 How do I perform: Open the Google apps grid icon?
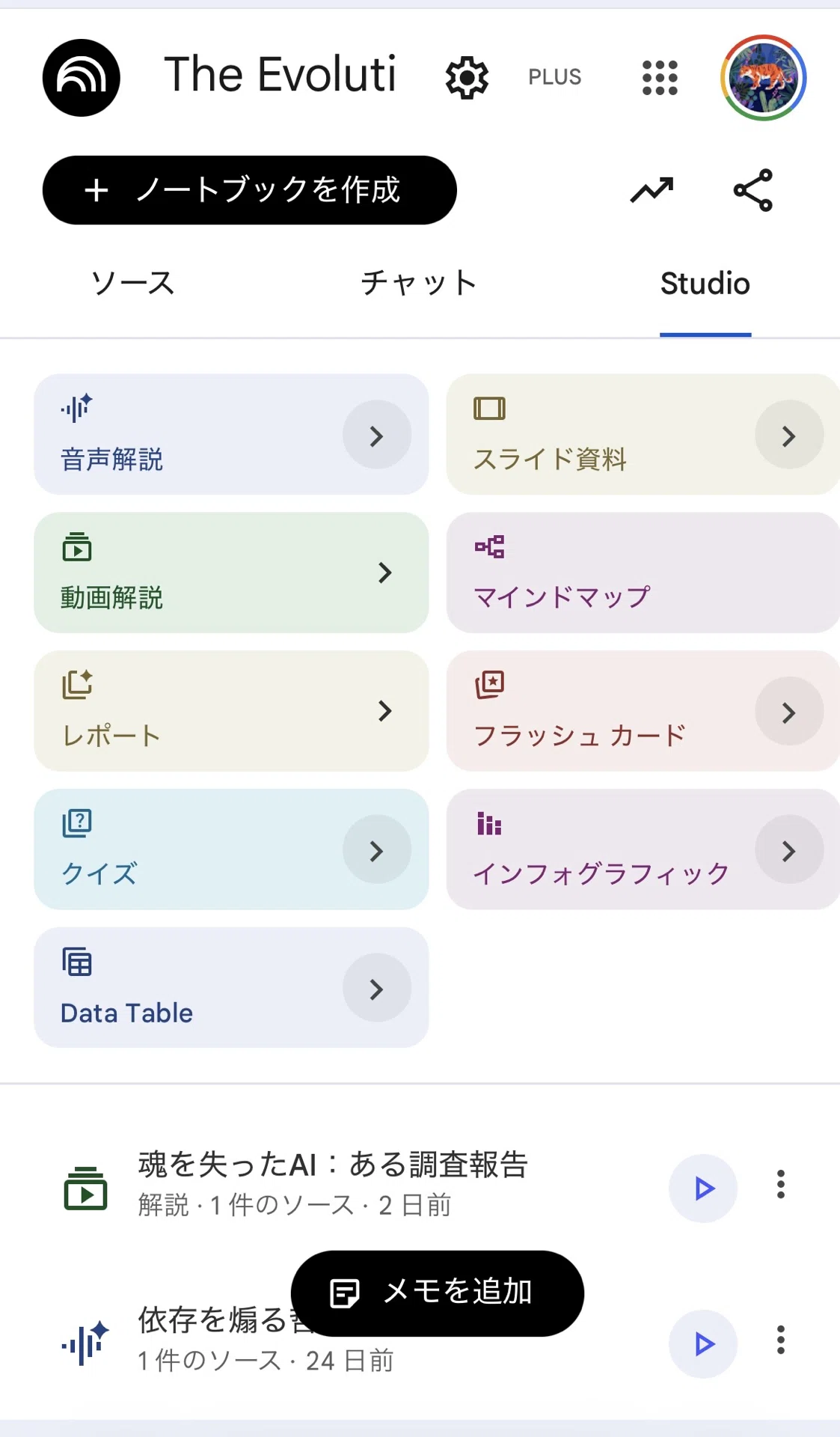(x=660, y=78)
